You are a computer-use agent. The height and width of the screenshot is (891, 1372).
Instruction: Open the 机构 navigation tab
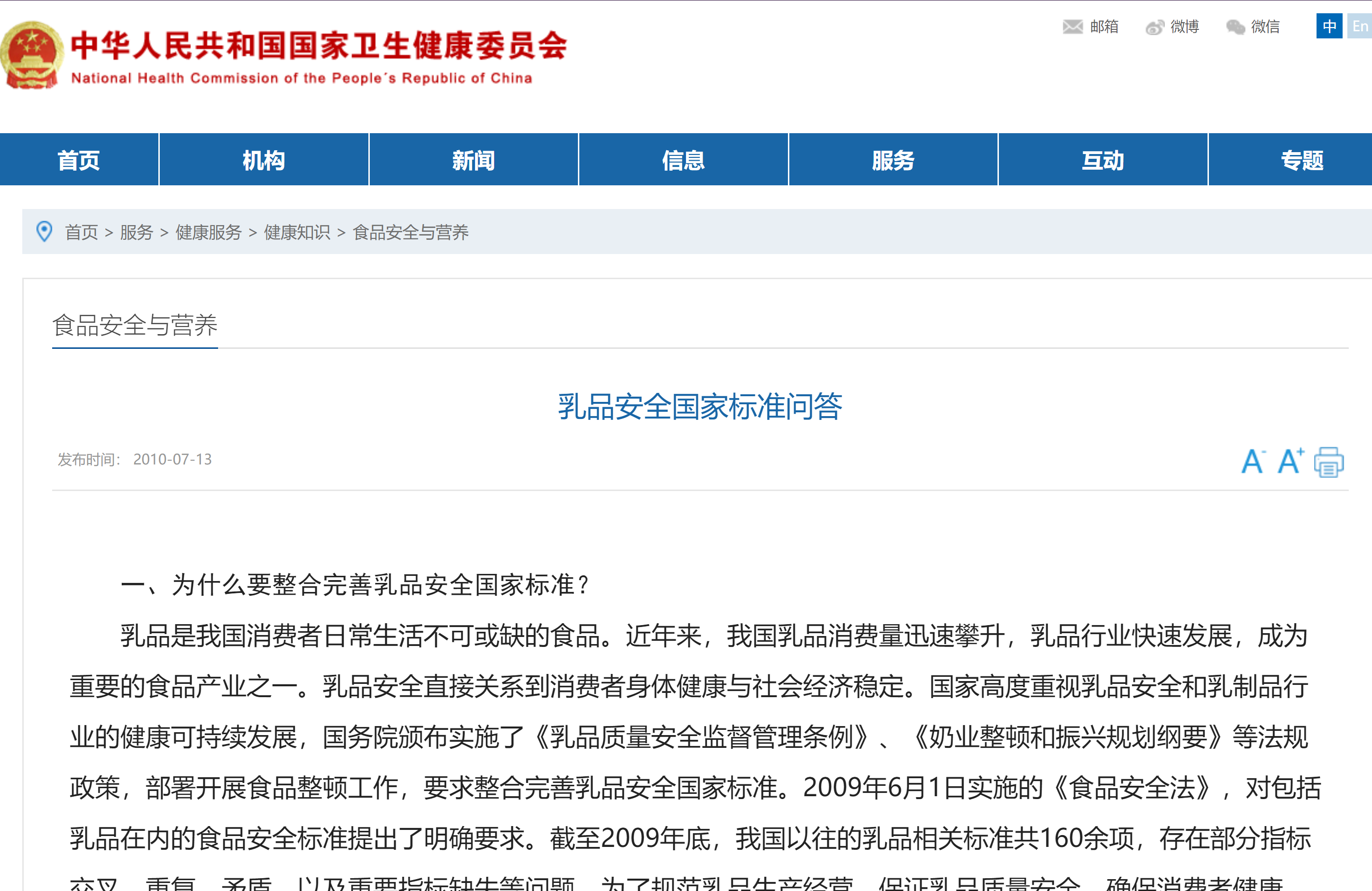pyautogui.click(x=264, y=160)
